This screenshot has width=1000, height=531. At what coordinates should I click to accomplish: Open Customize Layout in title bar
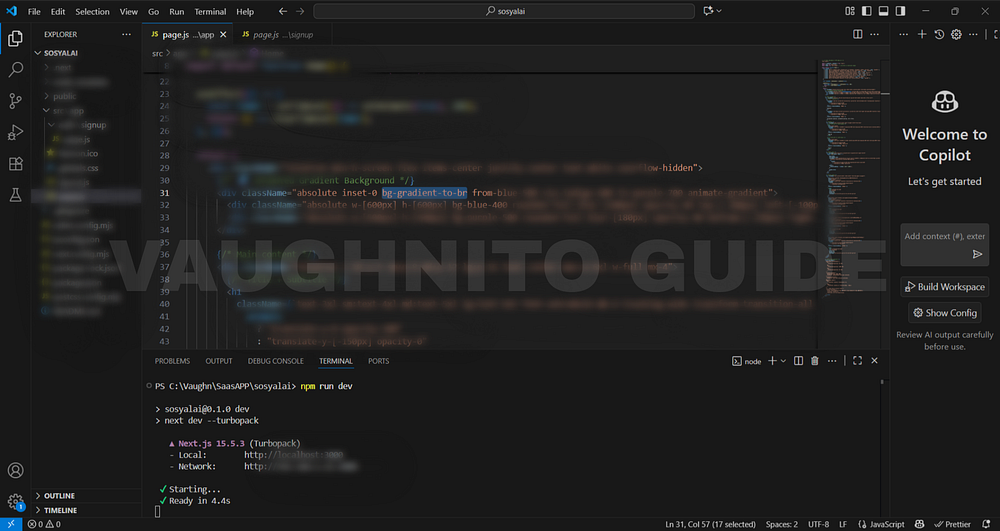pyautogui.click(x=849, y=11)
